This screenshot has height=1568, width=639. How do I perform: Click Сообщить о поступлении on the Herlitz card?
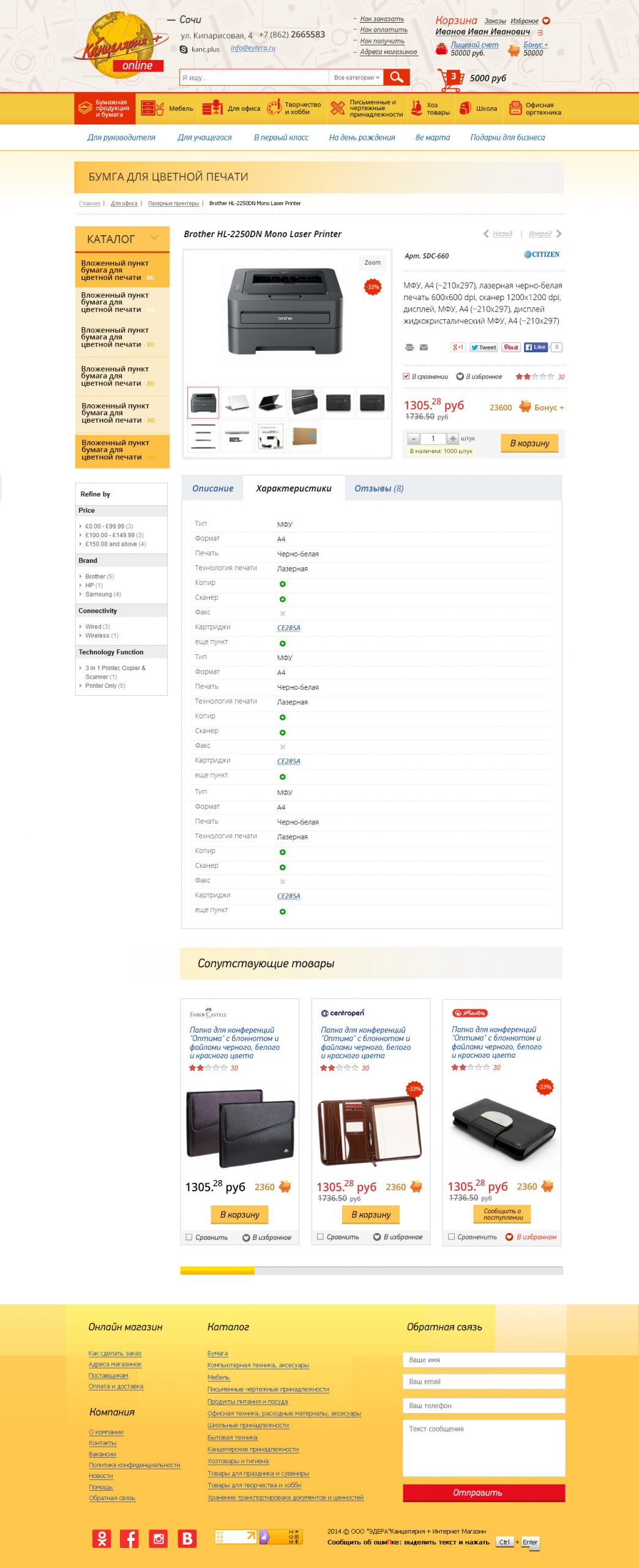pyautogui.click(x=502, y=1214)
